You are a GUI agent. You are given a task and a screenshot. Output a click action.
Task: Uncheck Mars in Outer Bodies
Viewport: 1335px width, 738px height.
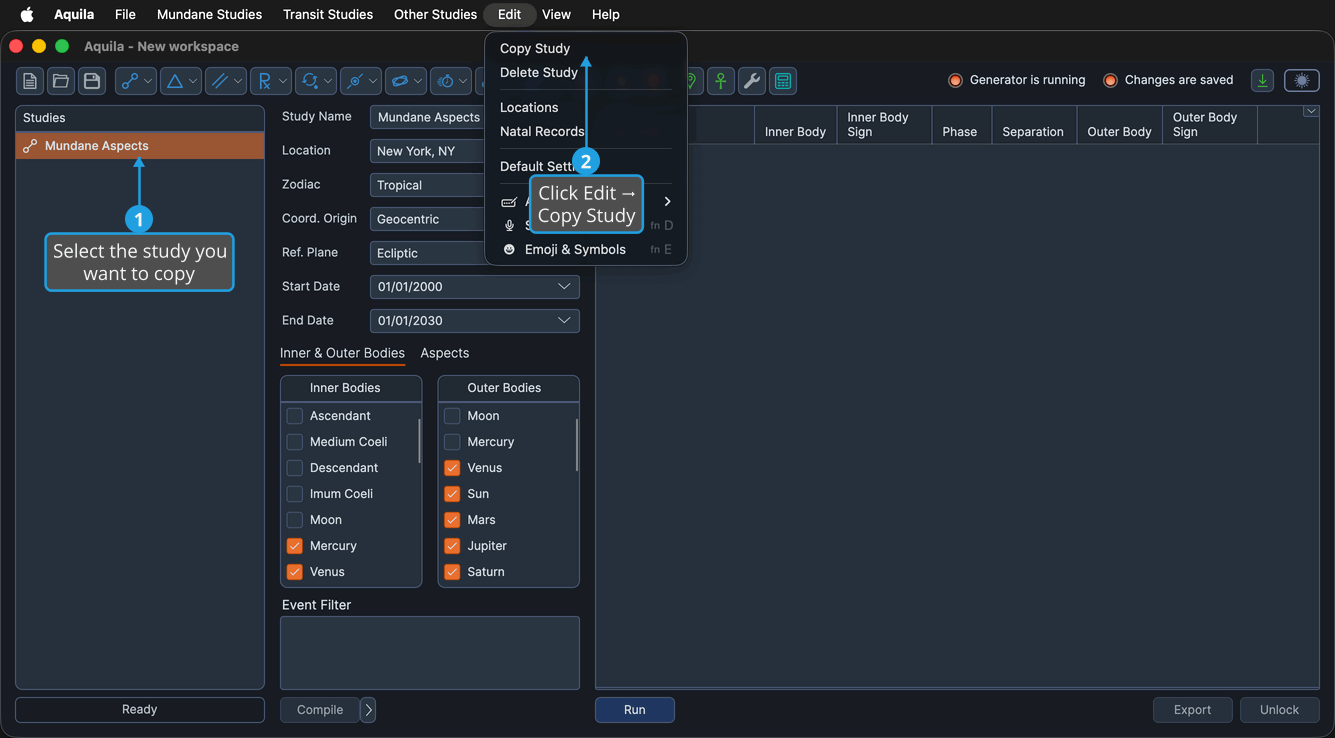click(452, 520)
